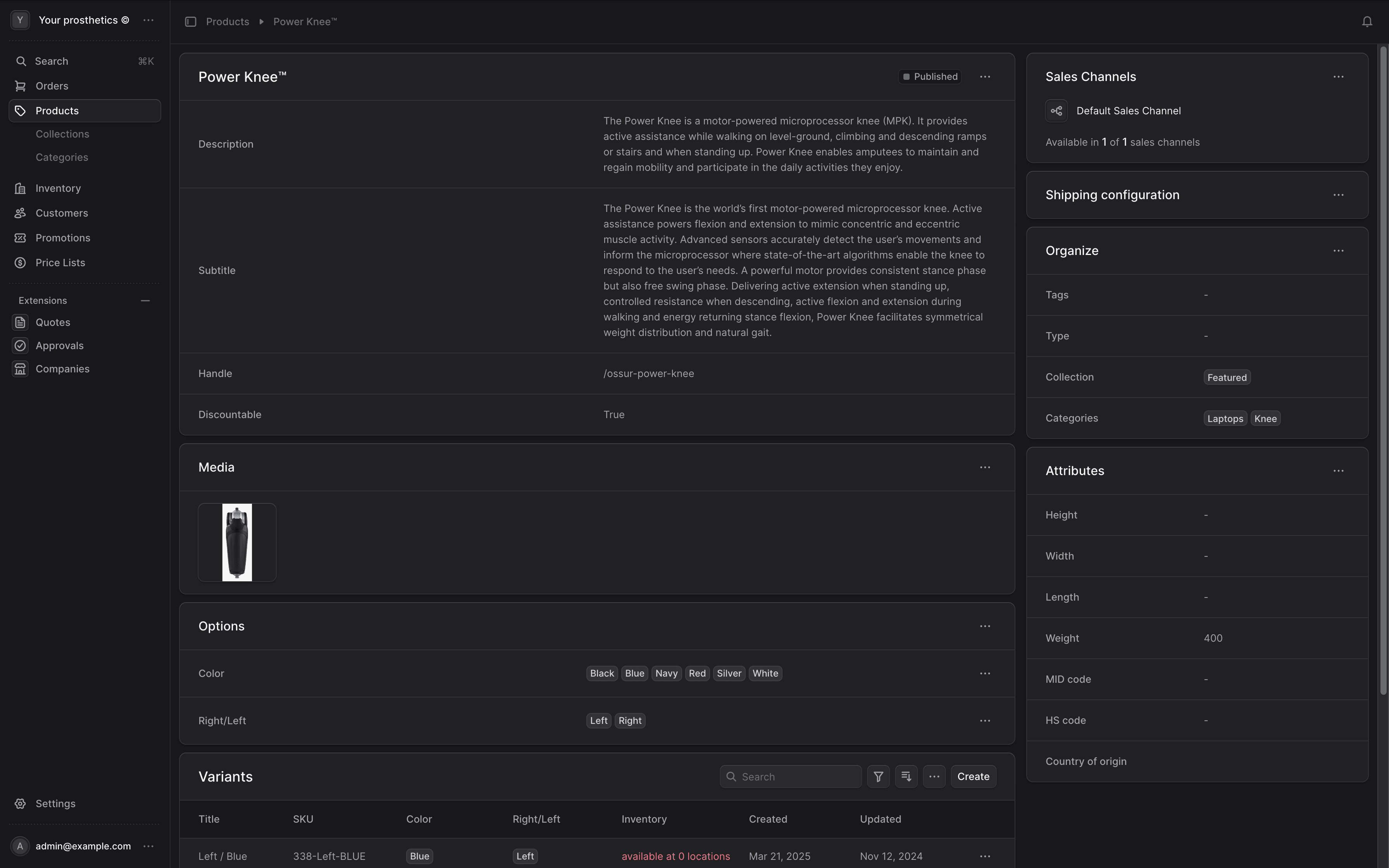Select Products in the sidebar

85,111
